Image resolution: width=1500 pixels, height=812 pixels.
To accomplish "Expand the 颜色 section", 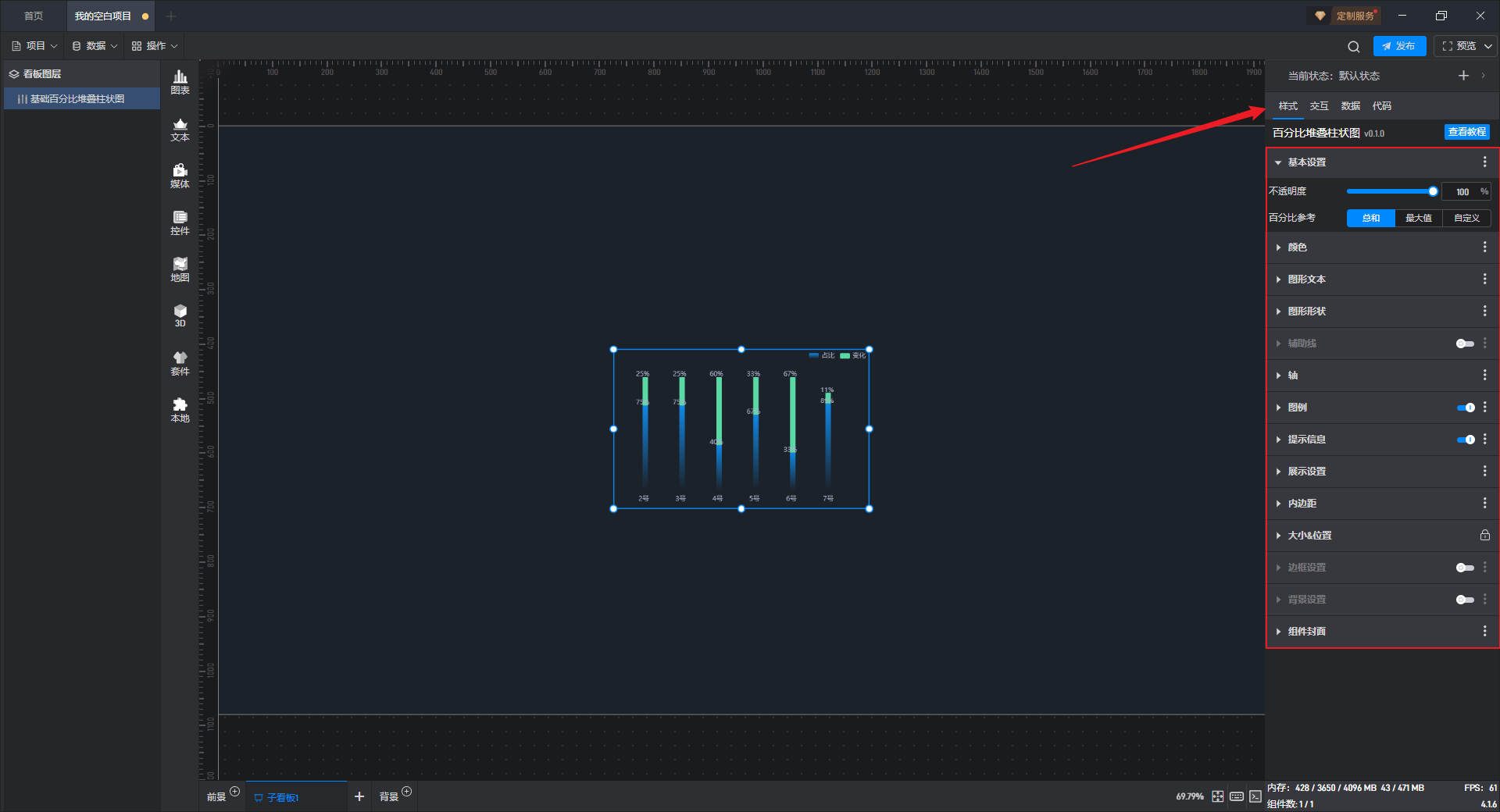I will tap(1278, 248).
